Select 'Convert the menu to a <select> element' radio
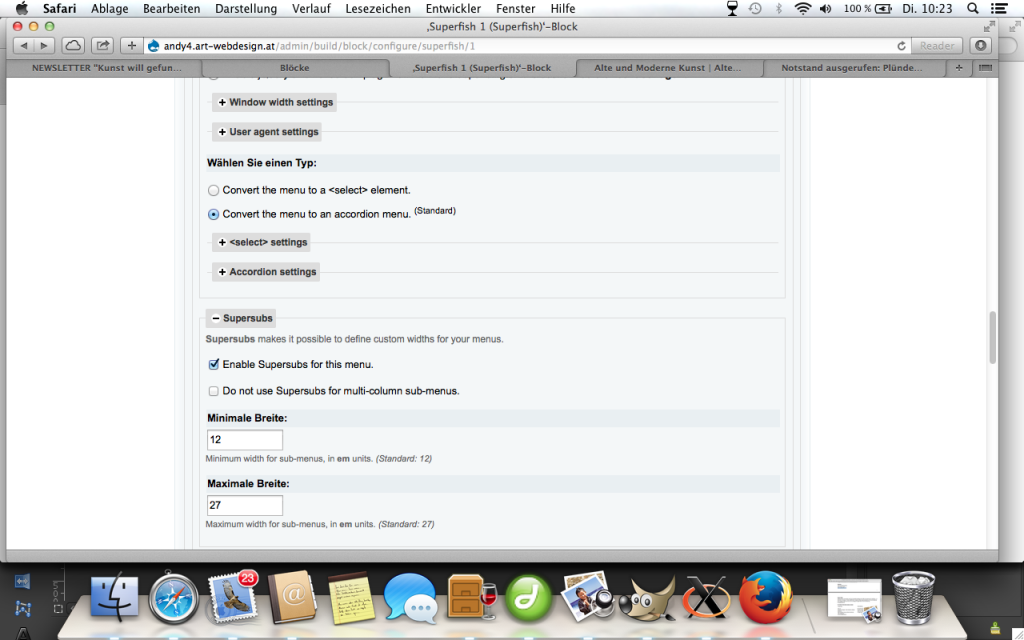 tap(213, 190)
